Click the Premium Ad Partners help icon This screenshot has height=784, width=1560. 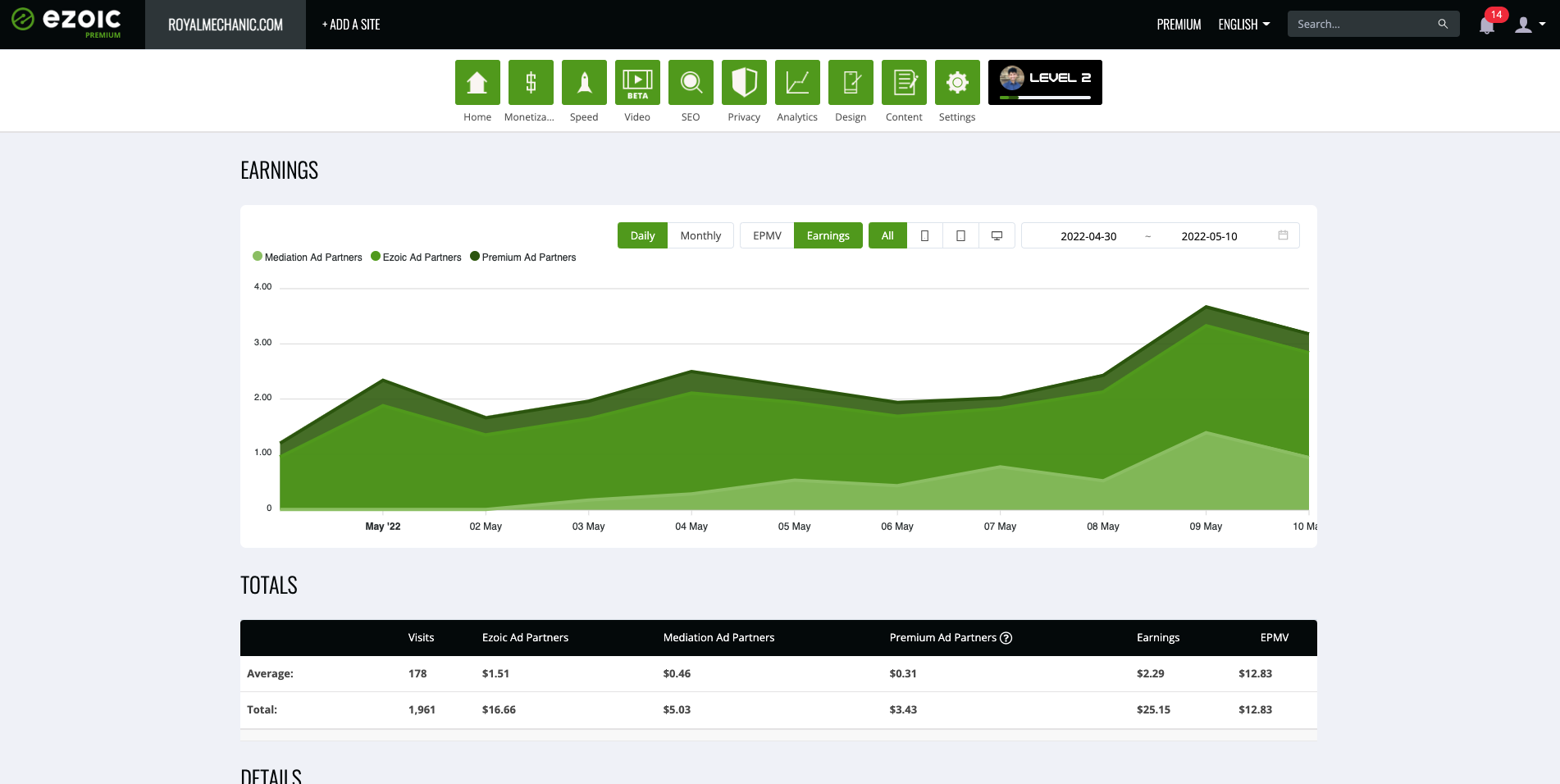click(1006, 638)
